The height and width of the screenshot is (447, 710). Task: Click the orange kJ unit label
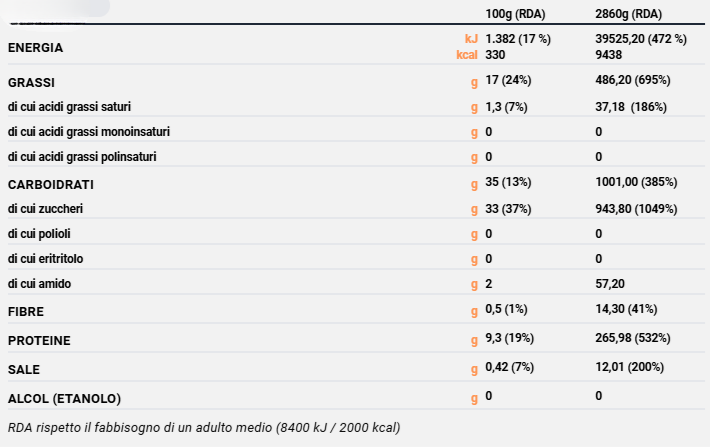(471, 38)
